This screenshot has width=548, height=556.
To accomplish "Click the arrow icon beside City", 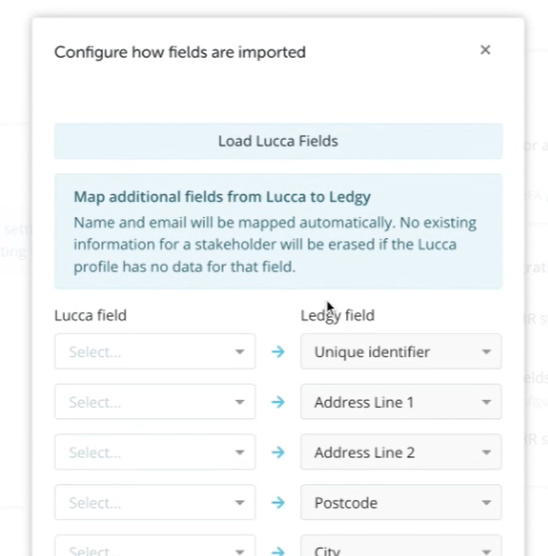I will [x=278, y=551].
